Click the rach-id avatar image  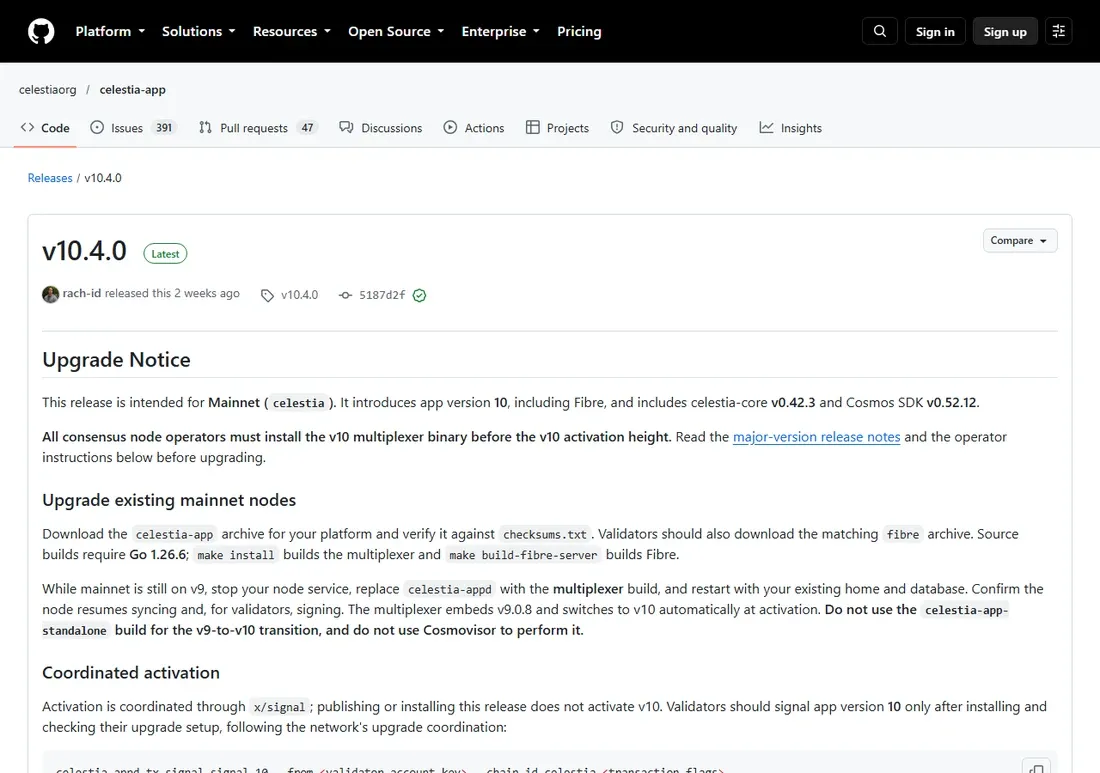[x=51, y=295]
